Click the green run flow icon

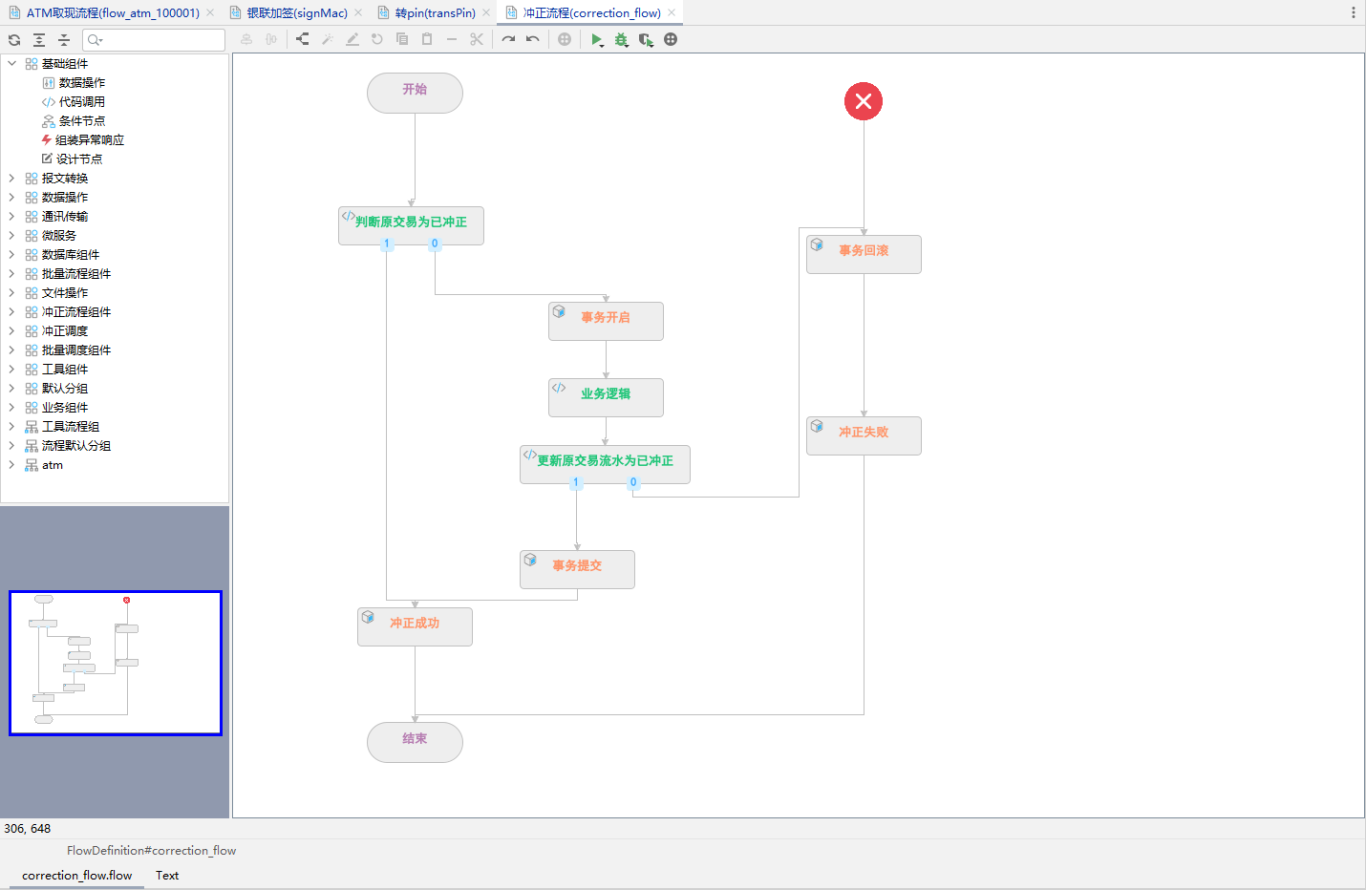tap(596, 40)
